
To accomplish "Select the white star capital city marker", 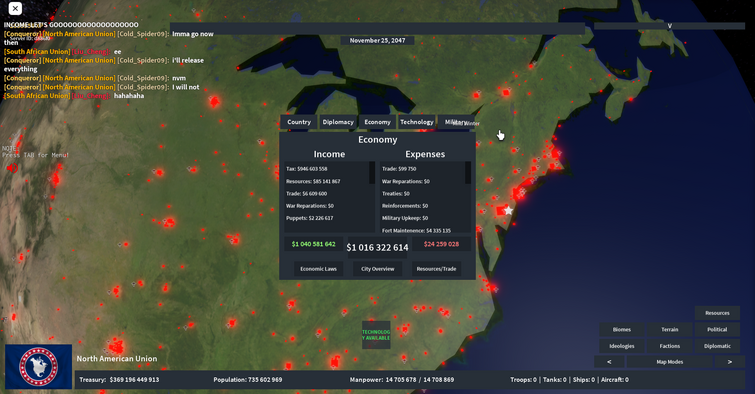I will tap(508, 210).
